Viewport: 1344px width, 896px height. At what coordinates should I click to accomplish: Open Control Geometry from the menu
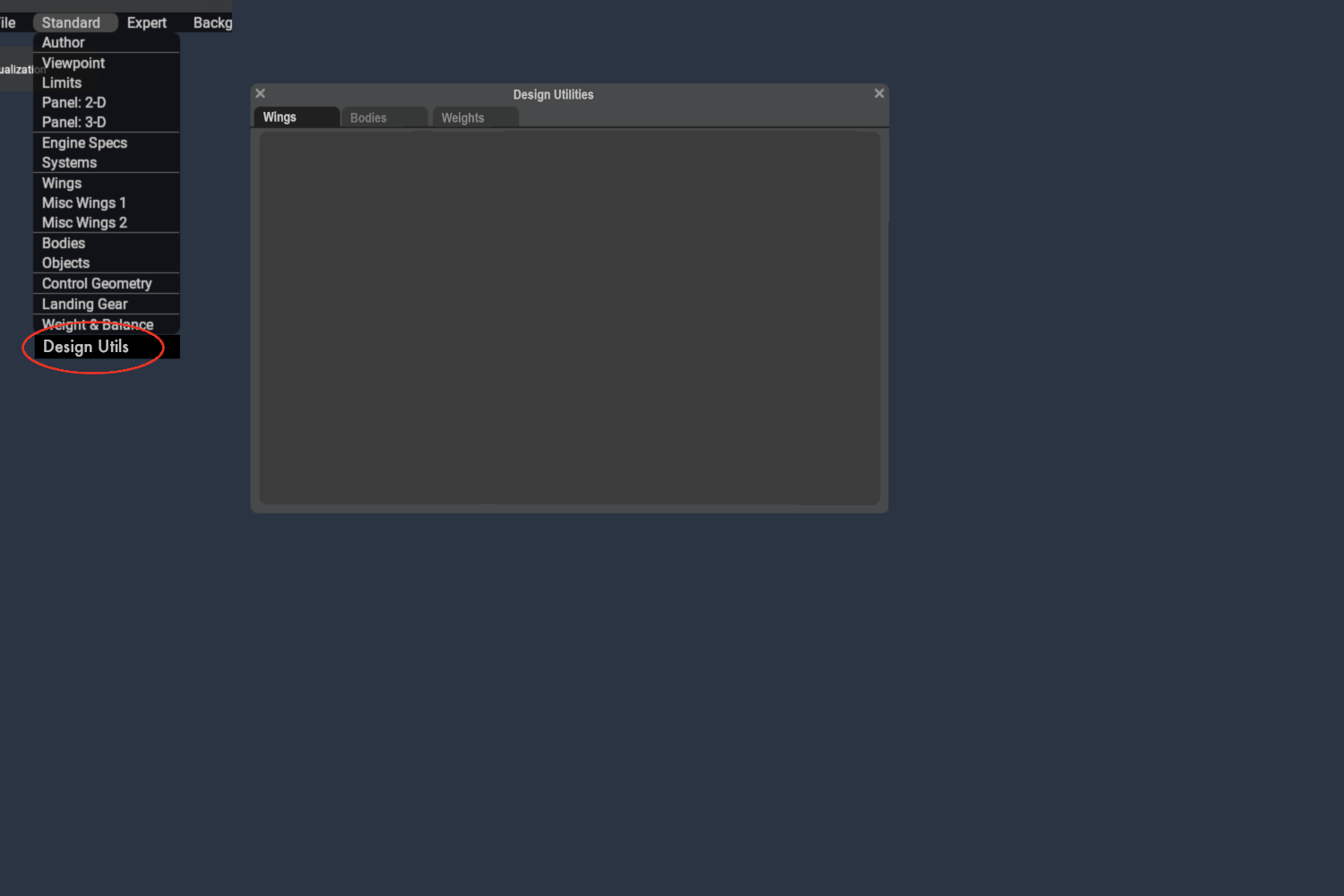[x=98, y=283]
